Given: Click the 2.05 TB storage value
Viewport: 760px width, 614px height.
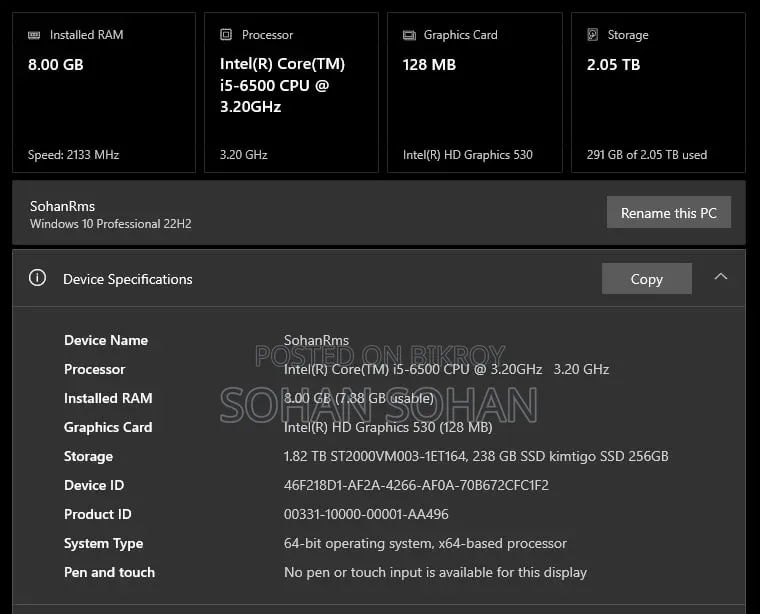Looking at the screenshot, I should pyautogui.click(x=614, y=64).
